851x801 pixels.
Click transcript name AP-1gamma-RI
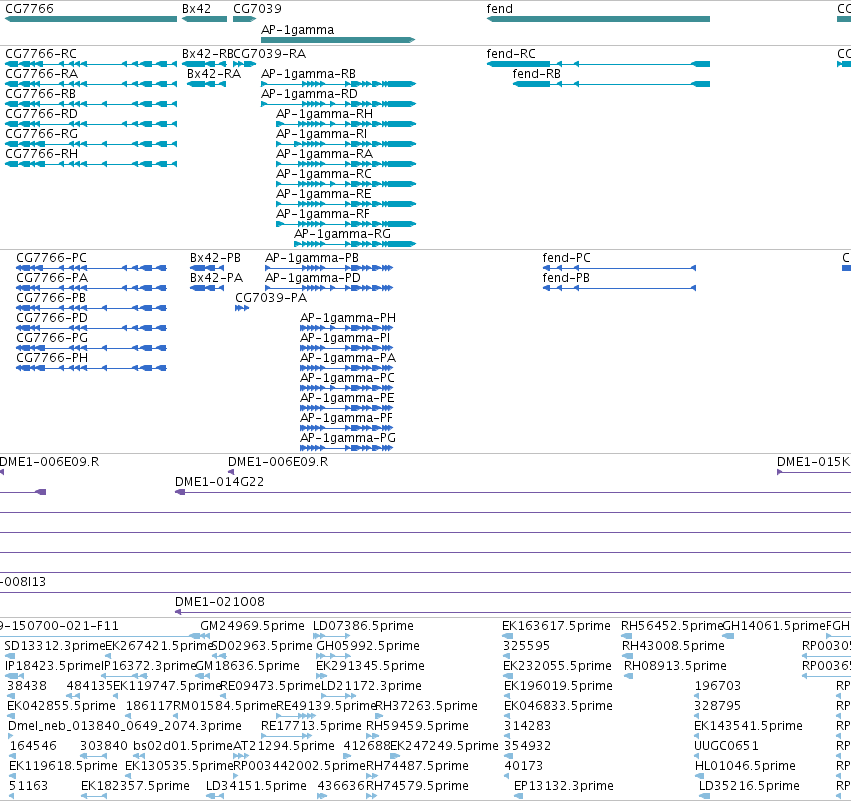click(x=321, y=134)
